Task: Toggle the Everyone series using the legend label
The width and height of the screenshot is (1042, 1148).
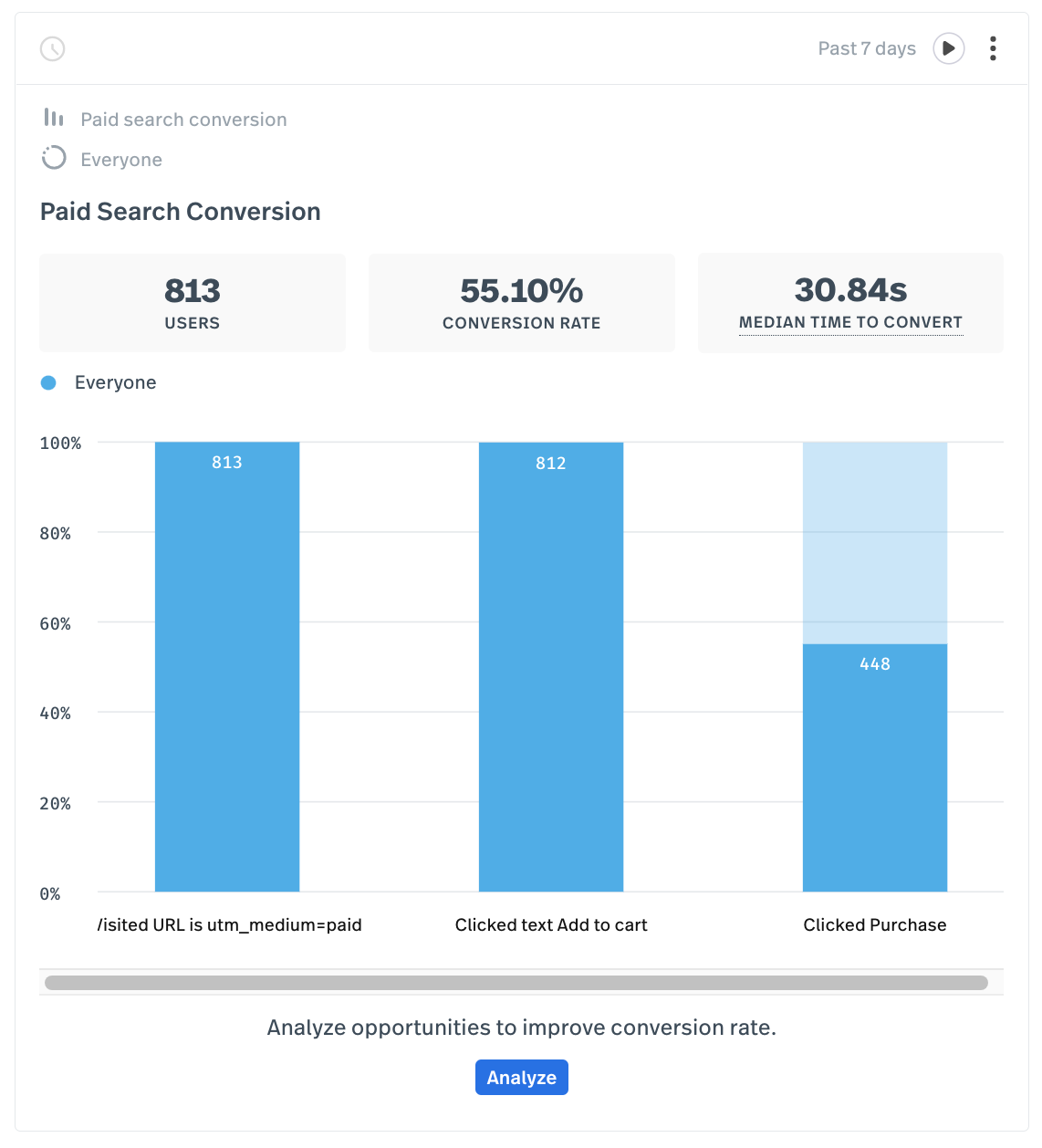Action: click(x=115, y=382)
